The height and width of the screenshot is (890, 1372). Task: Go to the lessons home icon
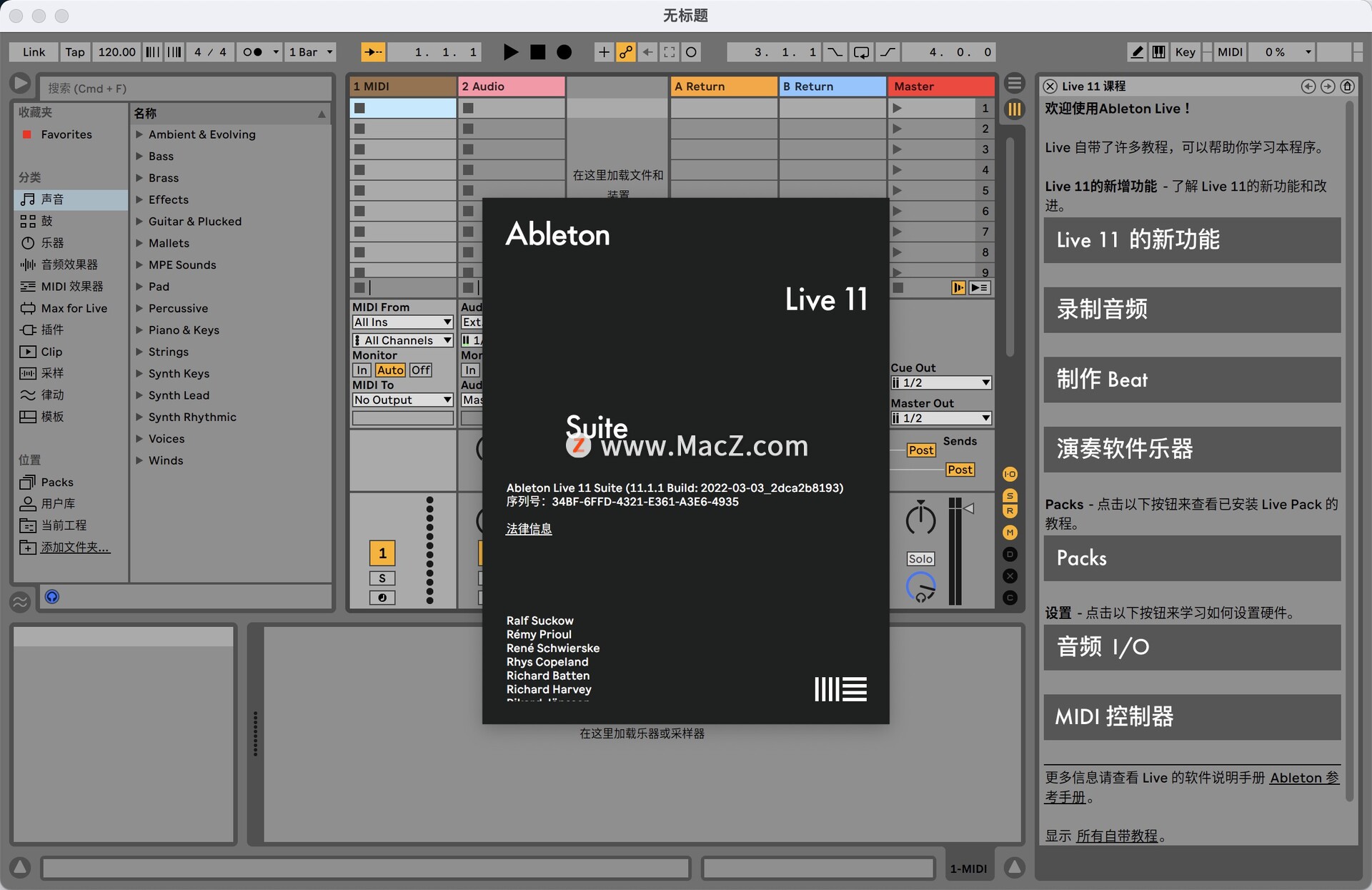pyautogui.click(x=1347, y=86)
